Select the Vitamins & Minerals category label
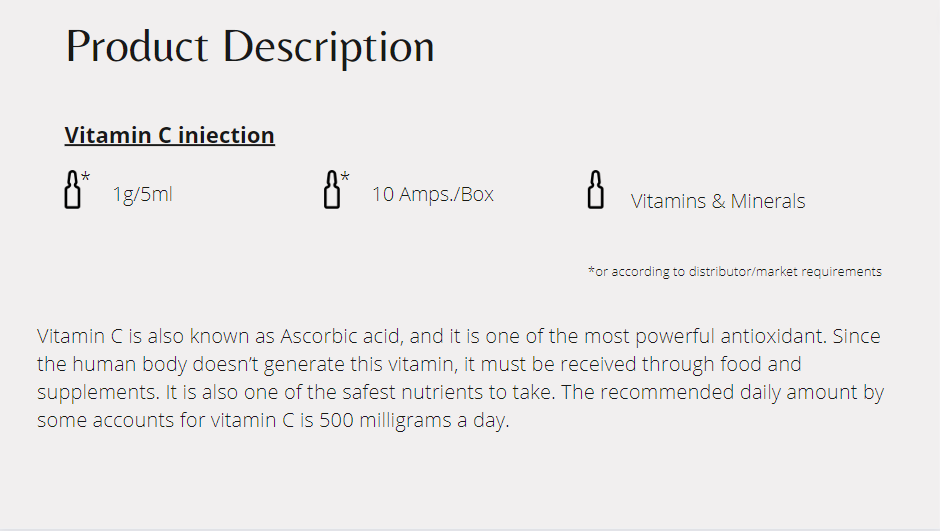This screenshot has width=940, height=531. tap(718, 201)
